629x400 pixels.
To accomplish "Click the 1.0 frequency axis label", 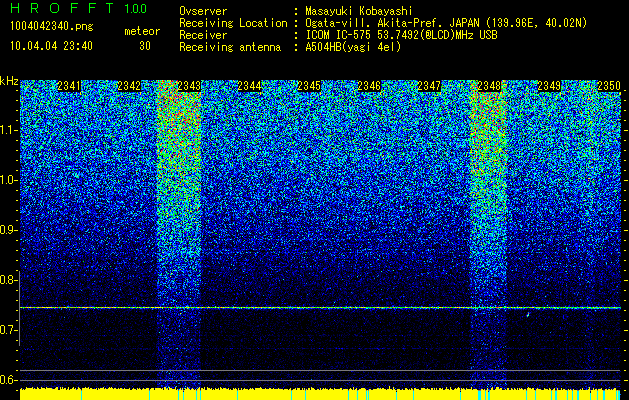I will [x=8, y=180].
